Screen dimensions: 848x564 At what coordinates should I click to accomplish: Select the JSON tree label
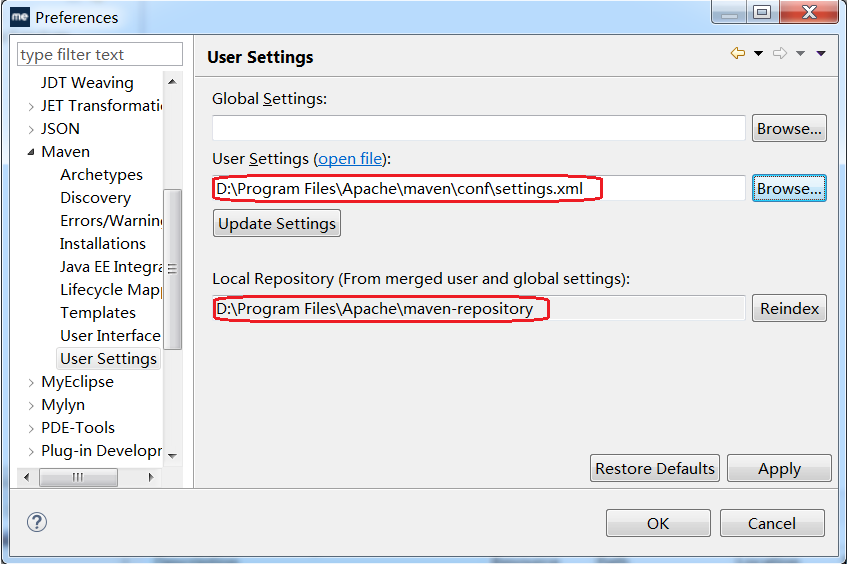(60, 129)
